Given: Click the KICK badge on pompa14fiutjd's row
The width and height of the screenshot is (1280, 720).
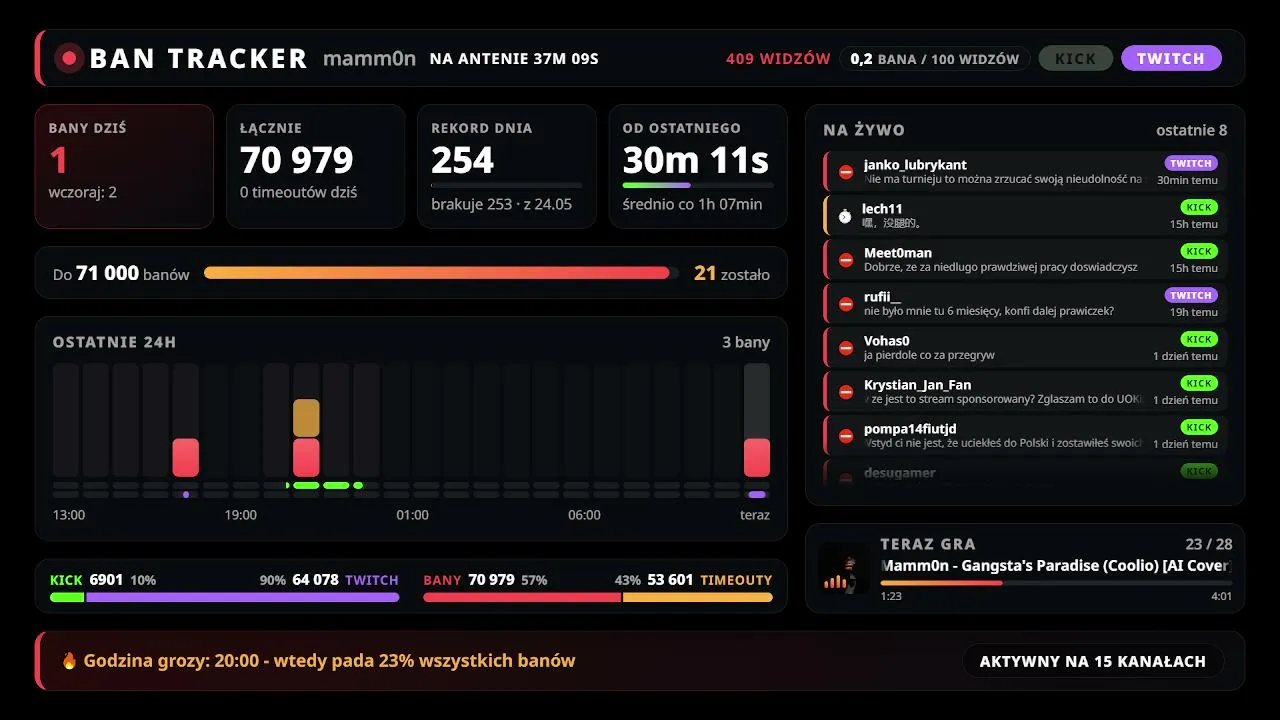Looking at the screenshot, I should [1199, 427].
